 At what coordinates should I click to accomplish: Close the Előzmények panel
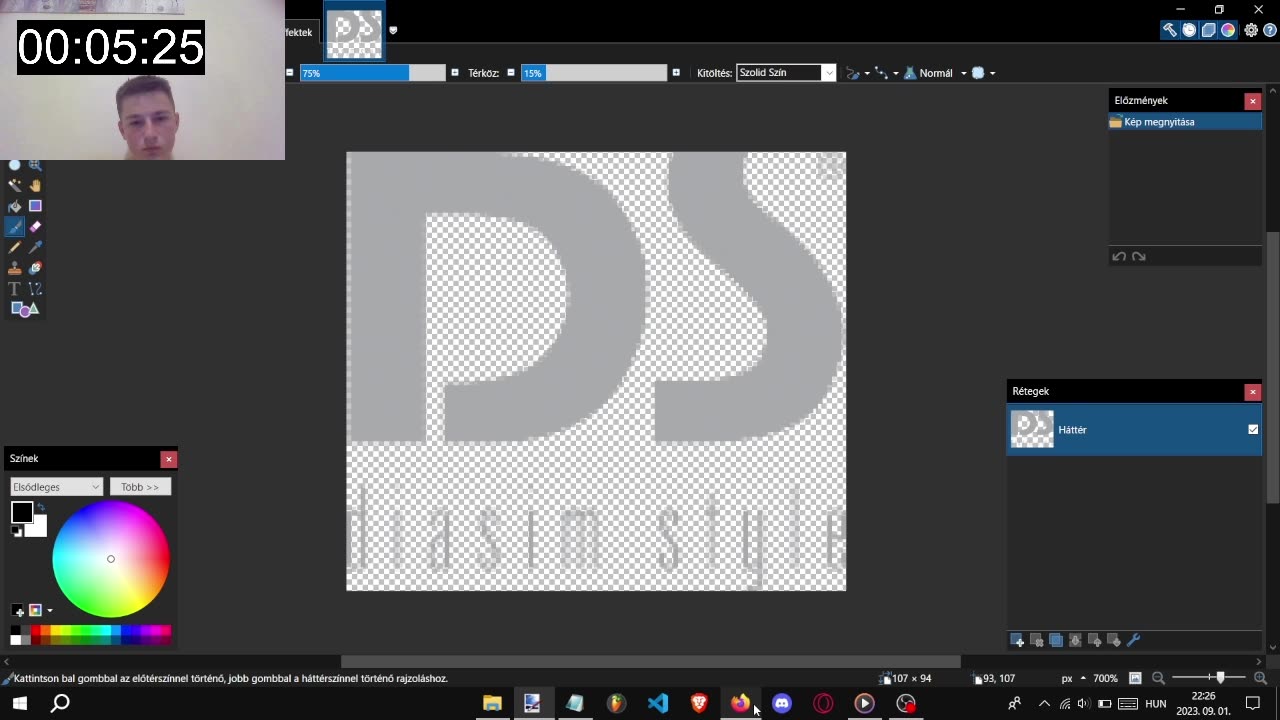pyautogui.click(x=1252, y=101)
